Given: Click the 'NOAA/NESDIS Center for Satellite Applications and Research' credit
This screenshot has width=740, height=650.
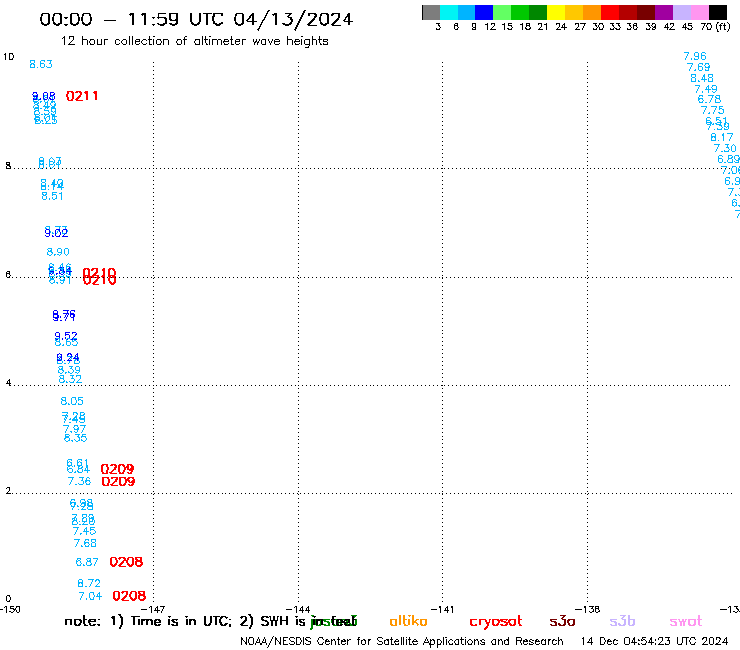Looking at the screenshot, I should tap(402, 642).
